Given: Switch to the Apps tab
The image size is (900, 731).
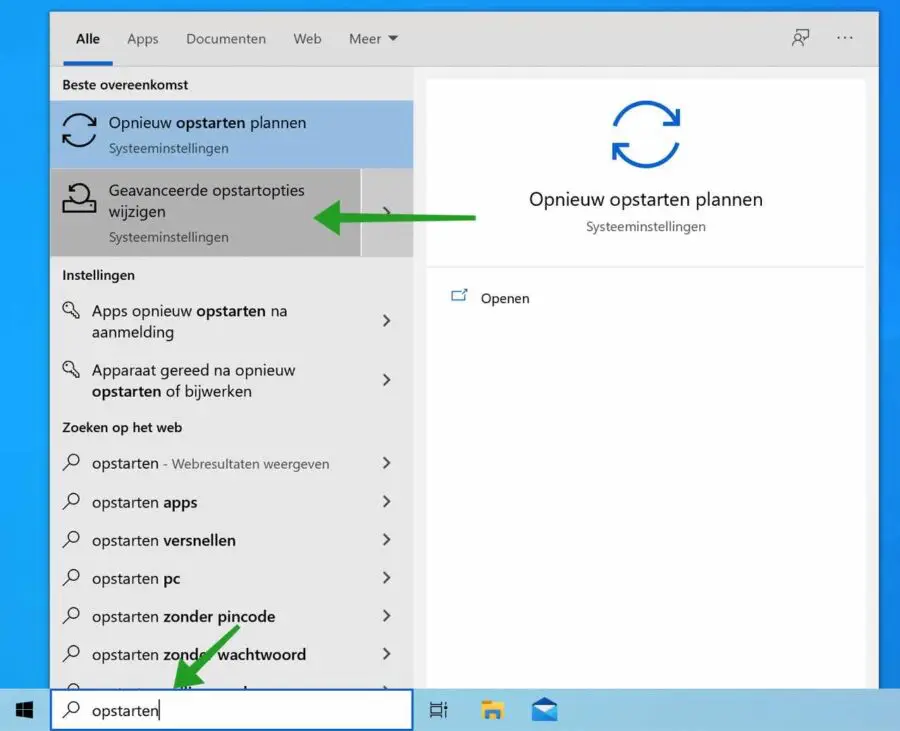Looking at the screenshot, I should pyautogui.click(x=142, y=39).
